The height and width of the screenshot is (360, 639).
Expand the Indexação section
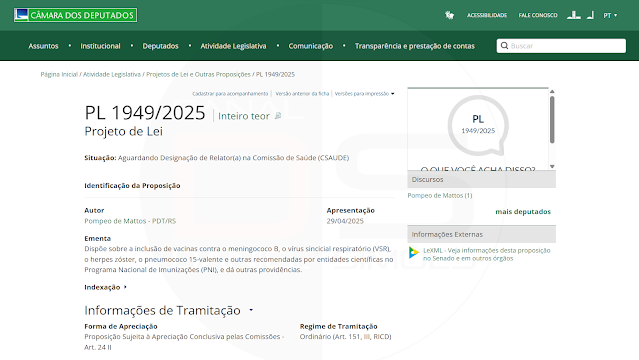[x=106, y=287]
